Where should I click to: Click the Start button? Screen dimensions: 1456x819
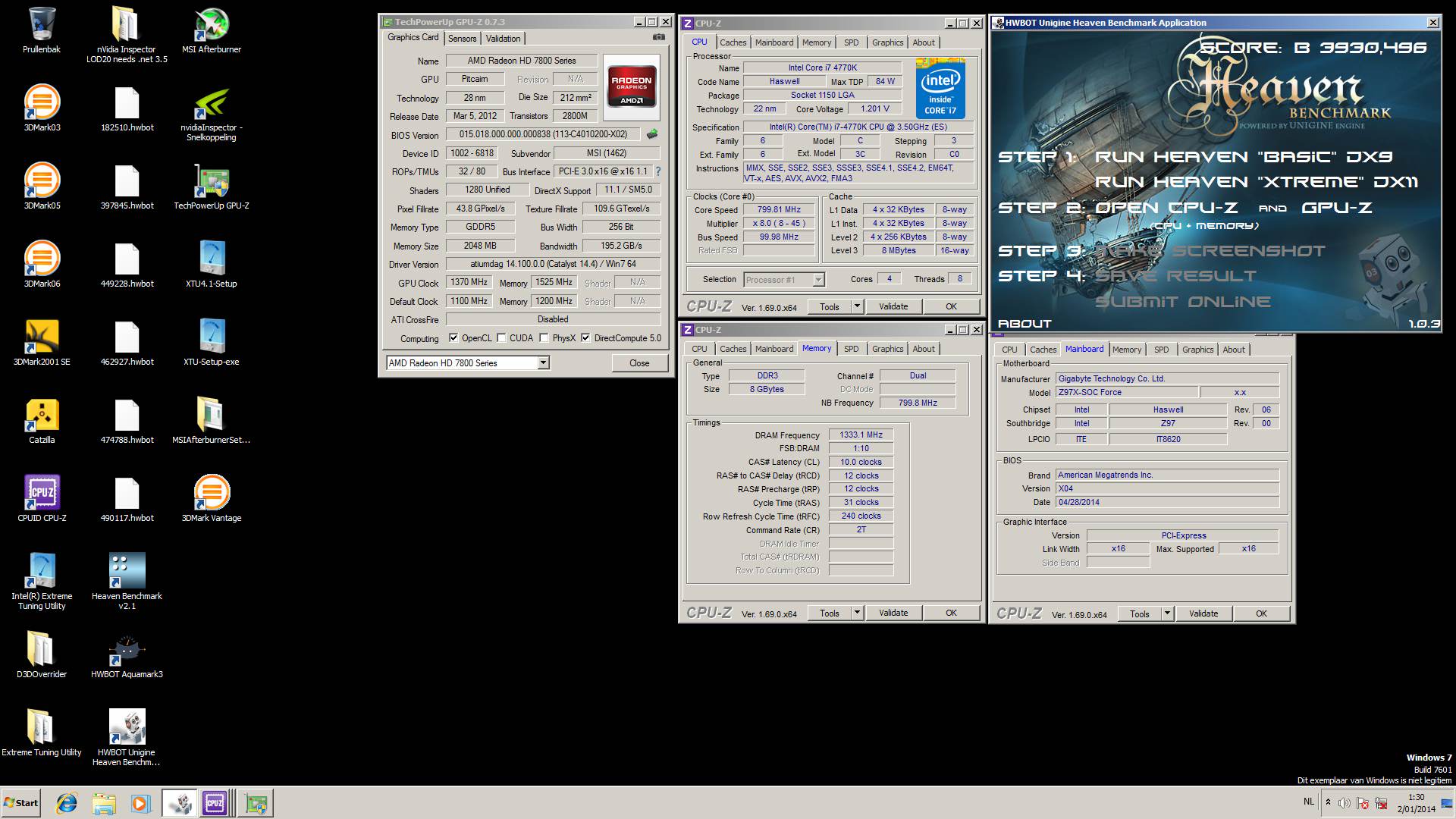pyautogui.click(x=20, y=803)
